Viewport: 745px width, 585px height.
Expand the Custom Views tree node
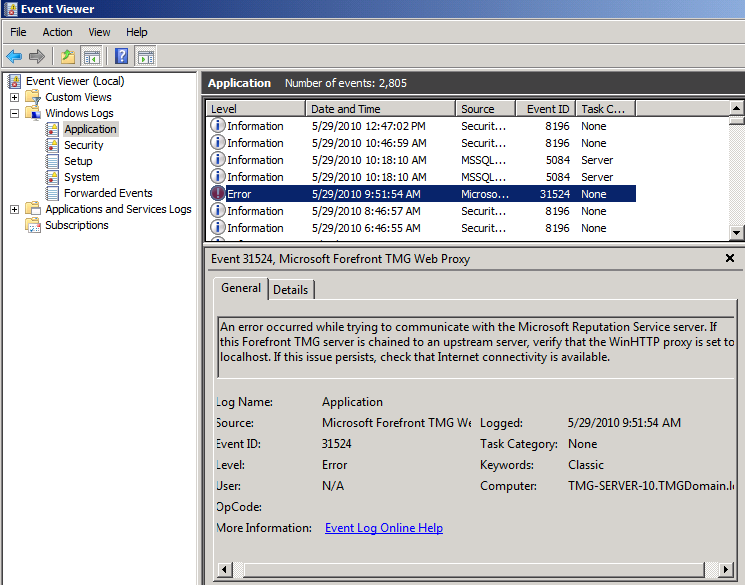pos(15,97)
